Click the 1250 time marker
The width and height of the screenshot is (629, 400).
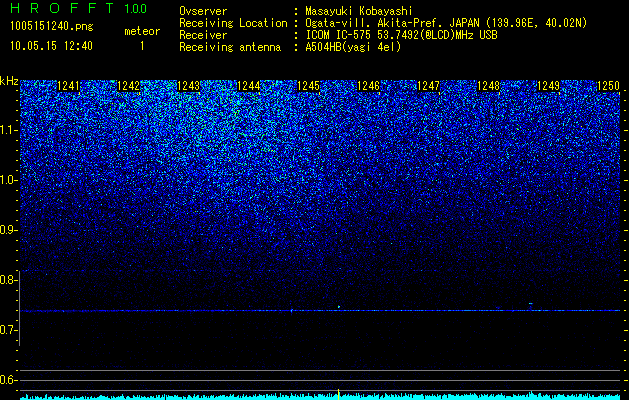[x=608, y=86]
